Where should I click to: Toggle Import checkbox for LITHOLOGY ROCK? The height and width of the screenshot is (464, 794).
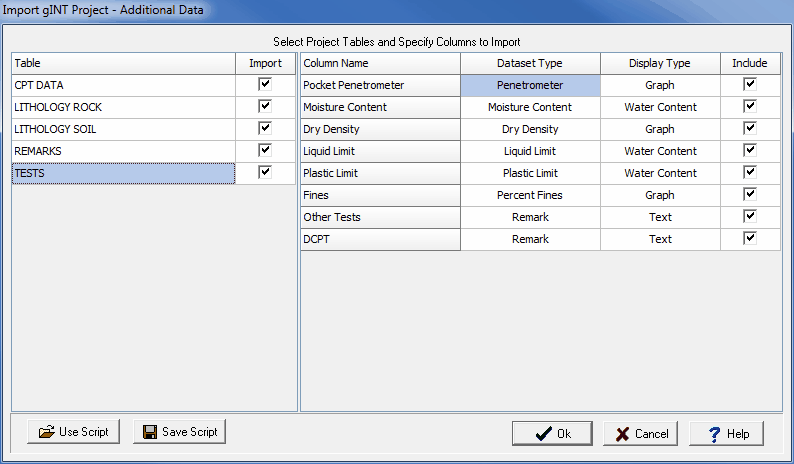pos(265,107)
